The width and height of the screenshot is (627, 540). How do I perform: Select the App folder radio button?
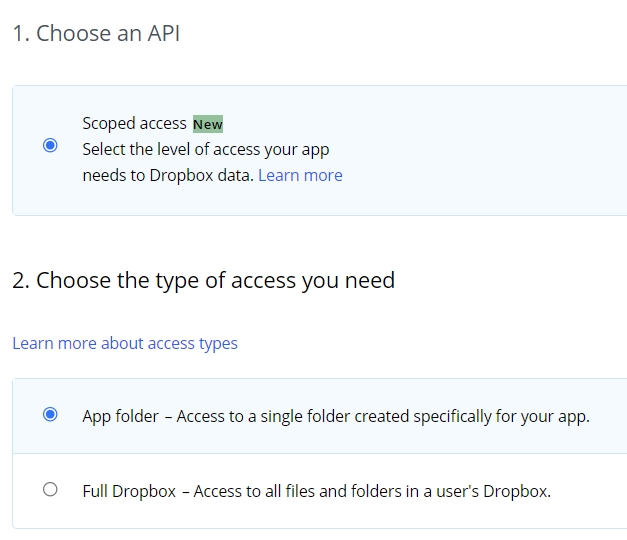(51, 415)
